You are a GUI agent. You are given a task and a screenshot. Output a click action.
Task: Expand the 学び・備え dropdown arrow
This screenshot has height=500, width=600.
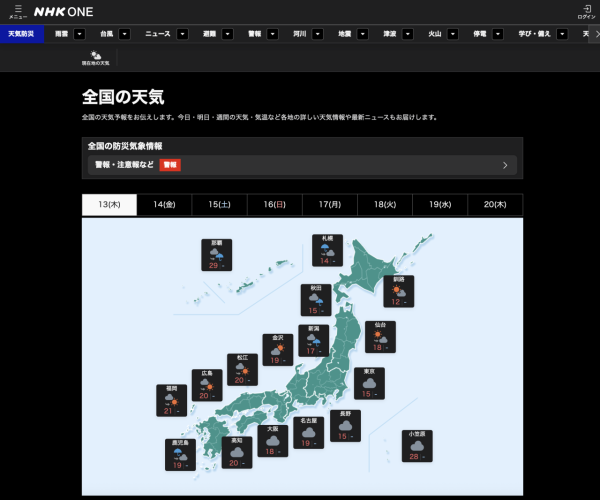click(562, 34)
